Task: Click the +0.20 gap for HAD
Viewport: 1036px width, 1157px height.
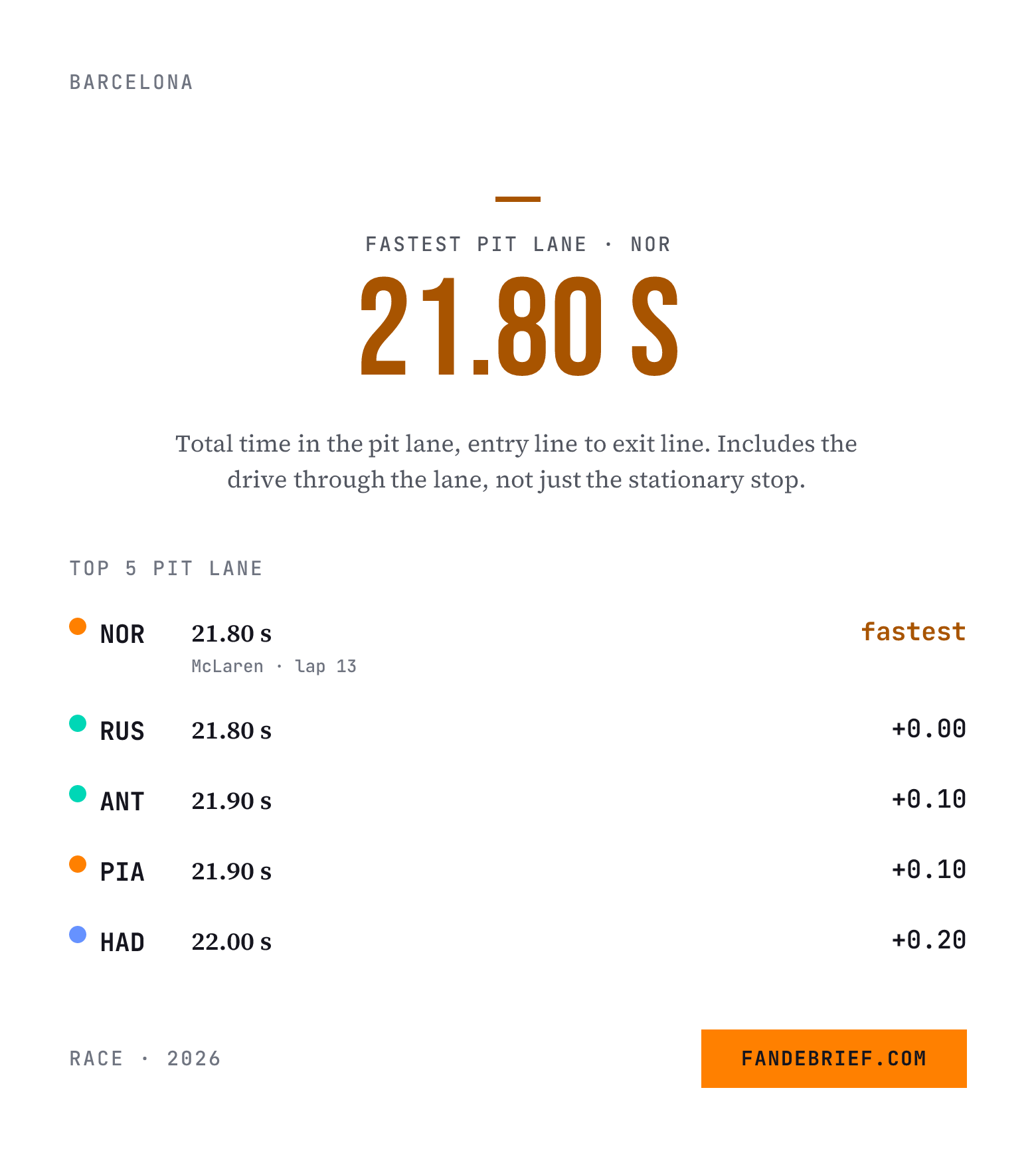Action: (928, 940)
